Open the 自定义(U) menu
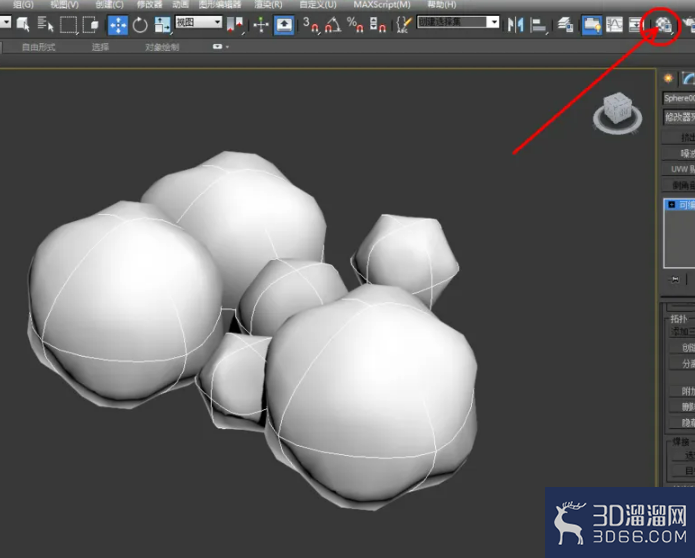The width and height of the screenshot is (695, 558). tap(318, 5)
